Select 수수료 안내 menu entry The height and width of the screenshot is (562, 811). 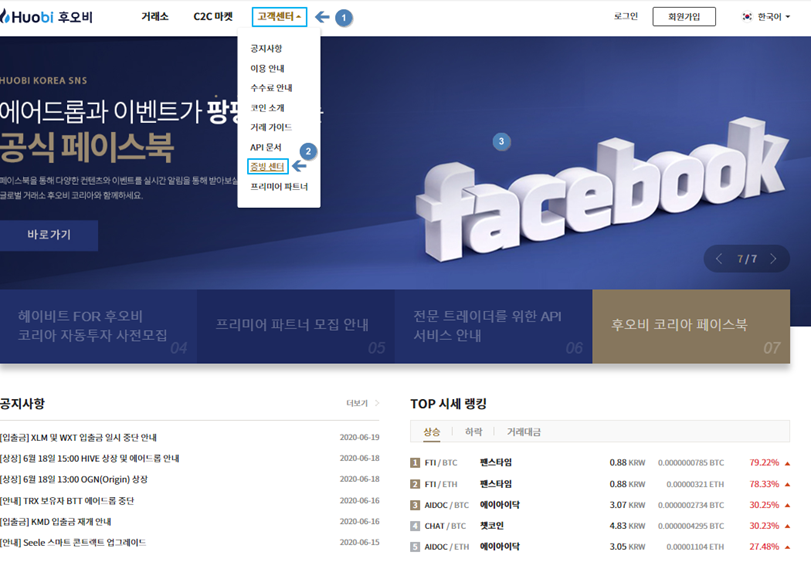coord(271,88)
